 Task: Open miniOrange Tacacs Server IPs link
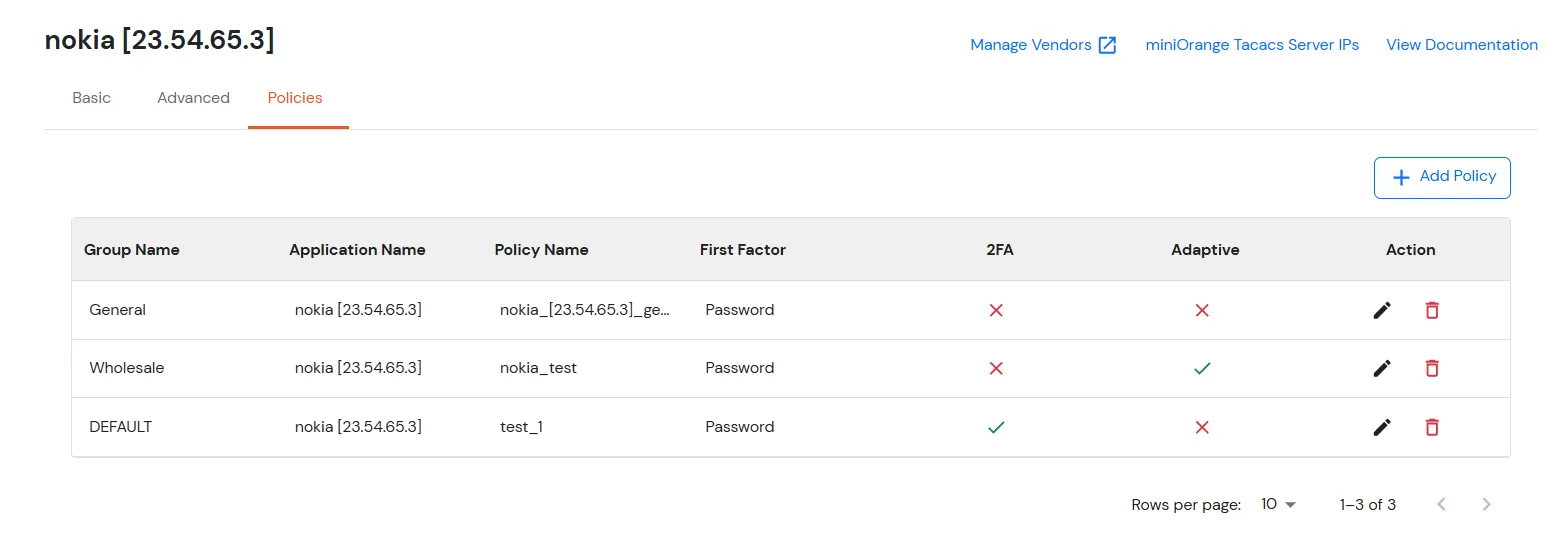(x=1252, y=45)
